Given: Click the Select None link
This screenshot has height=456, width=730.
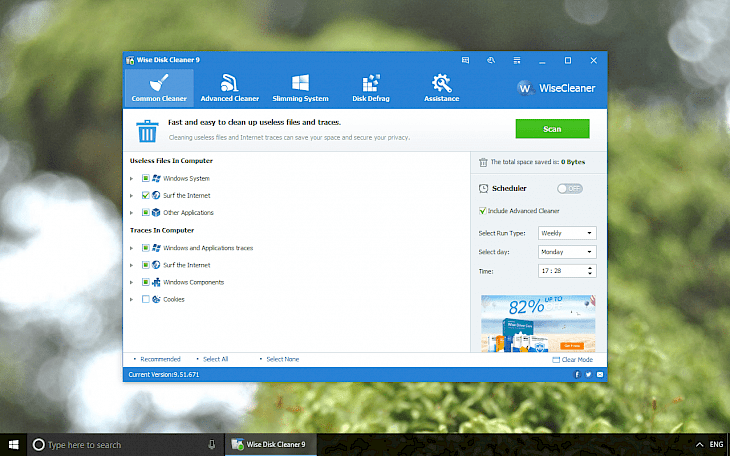Looking at the screenshot, I should (x=283, y=359).
